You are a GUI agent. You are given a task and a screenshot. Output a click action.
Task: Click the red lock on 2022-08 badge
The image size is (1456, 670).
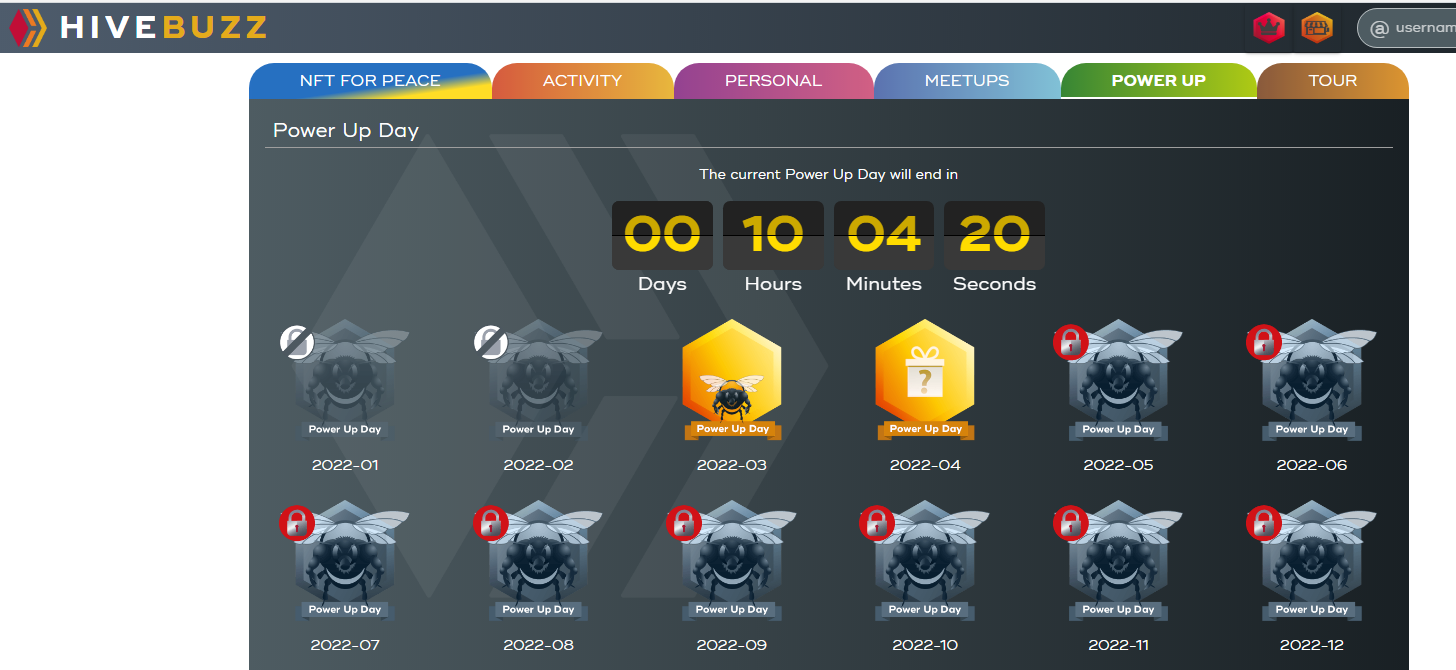[x=490, y=522]
